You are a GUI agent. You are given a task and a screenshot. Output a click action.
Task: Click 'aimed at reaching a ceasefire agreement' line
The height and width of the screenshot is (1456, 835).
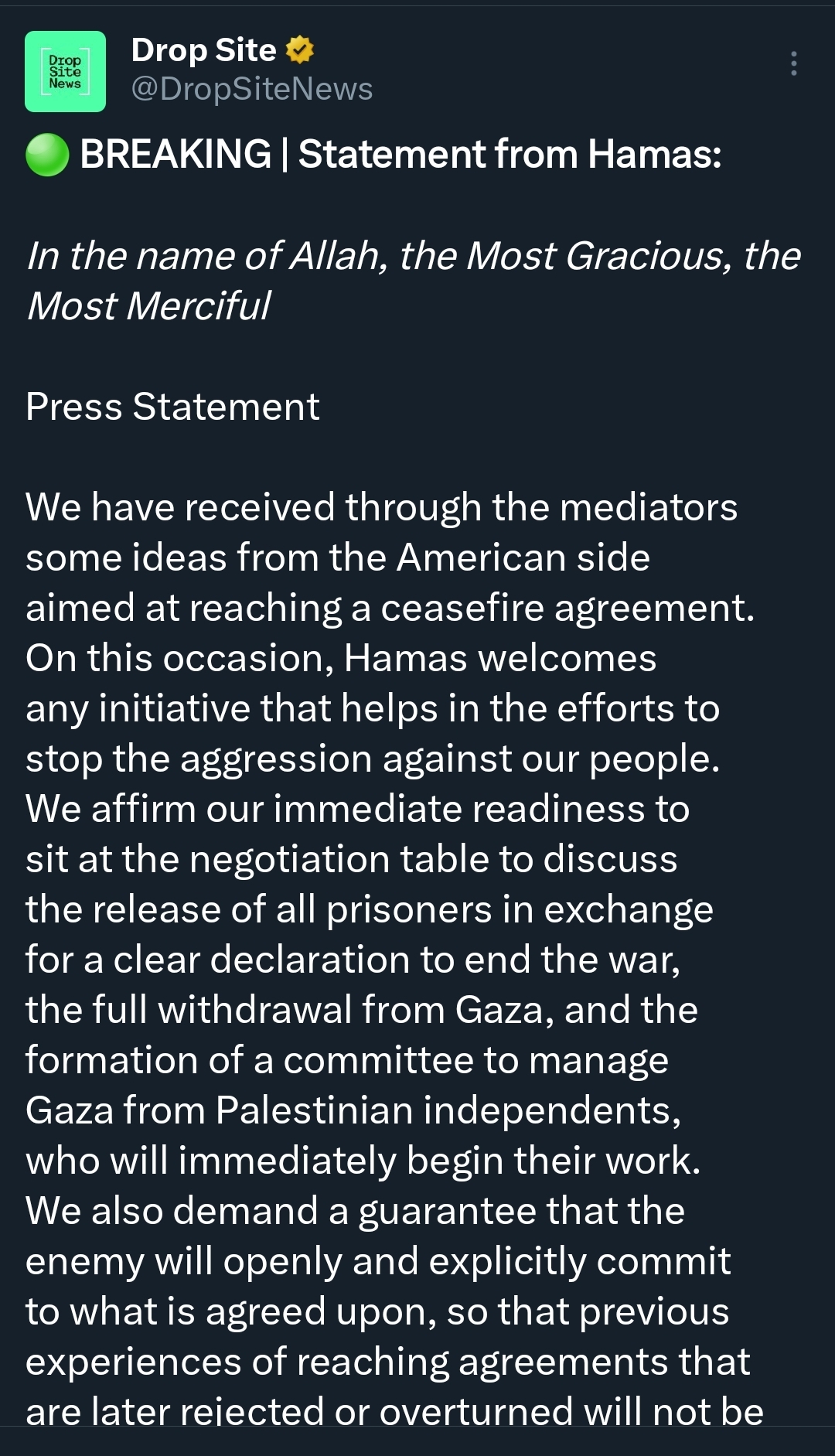tap(390, 608)
